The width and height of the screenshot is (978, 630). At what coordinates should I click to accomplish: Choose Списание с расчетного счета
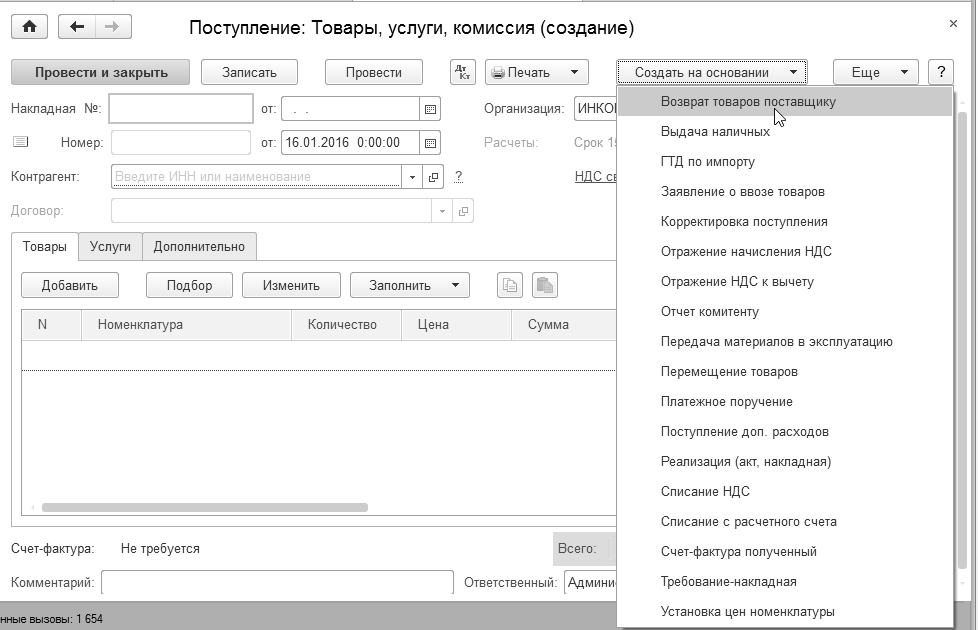(785, 521)
